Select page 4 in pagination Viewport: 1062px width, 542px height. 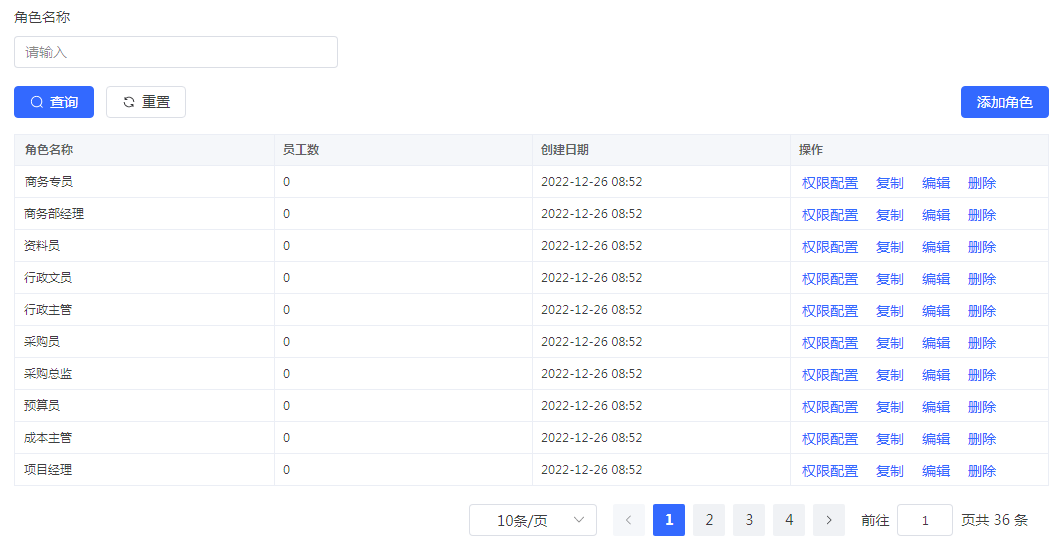coord(789,520)
